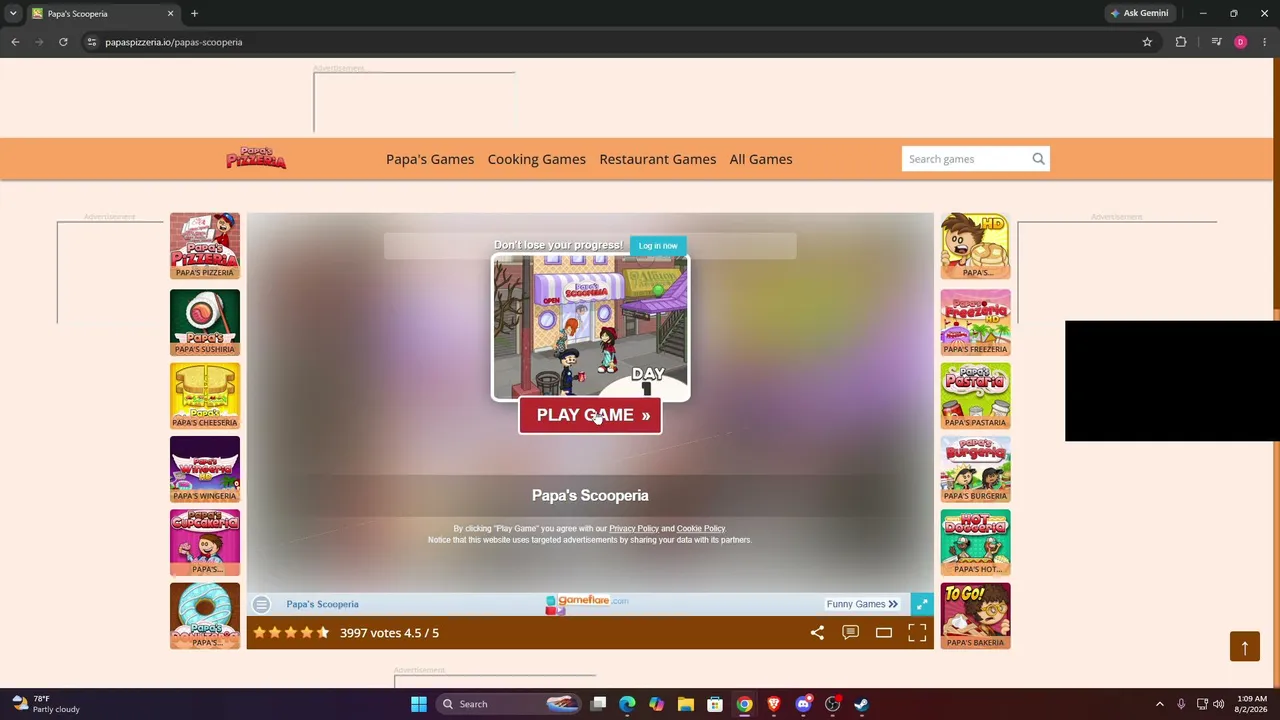Open the Papa's Pancakeria HD thumbnail
1280x720 pixels.
coord(975,246)
